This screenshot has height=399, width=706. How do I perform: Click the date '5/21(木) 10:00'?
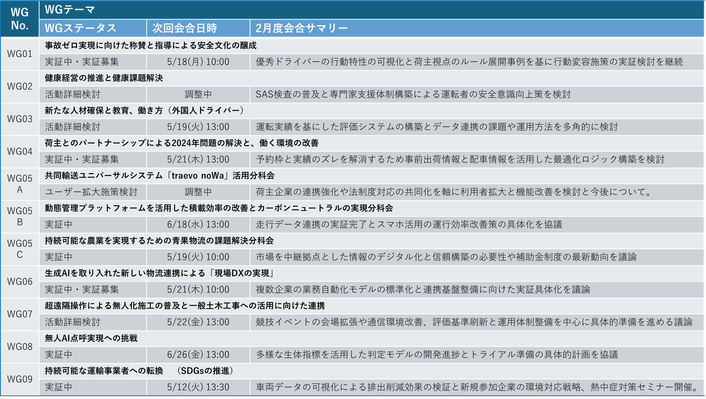(198, 290)
